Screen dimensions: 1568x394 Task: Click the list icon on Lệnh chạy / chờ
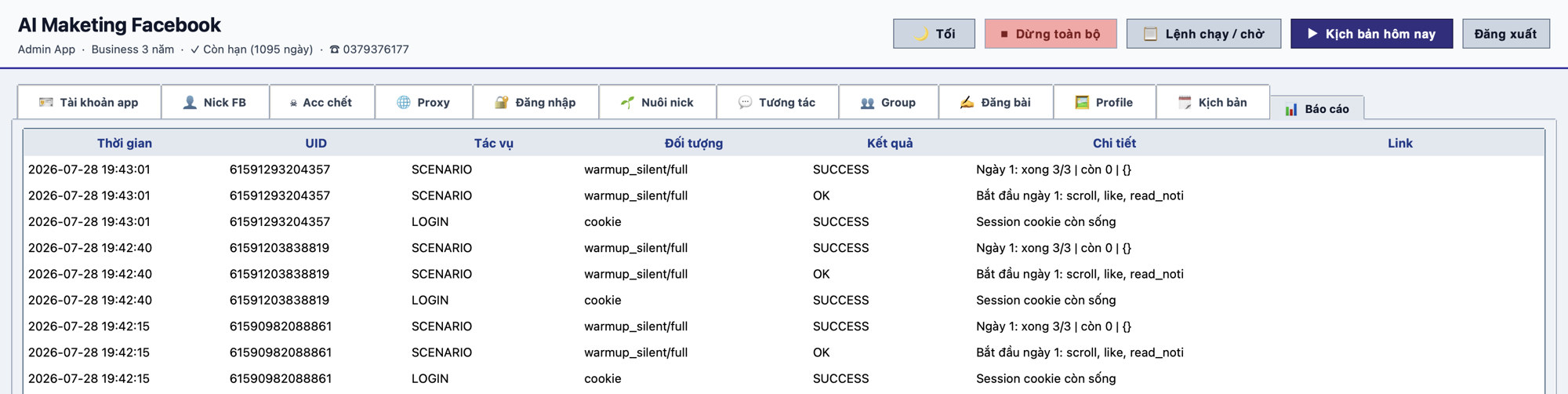tap(1150, 34)
